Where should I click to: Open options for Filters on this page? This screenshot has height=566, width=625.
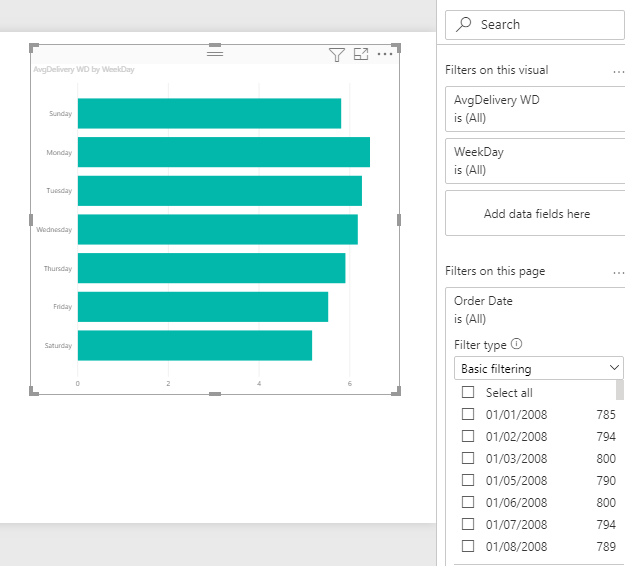618,273
